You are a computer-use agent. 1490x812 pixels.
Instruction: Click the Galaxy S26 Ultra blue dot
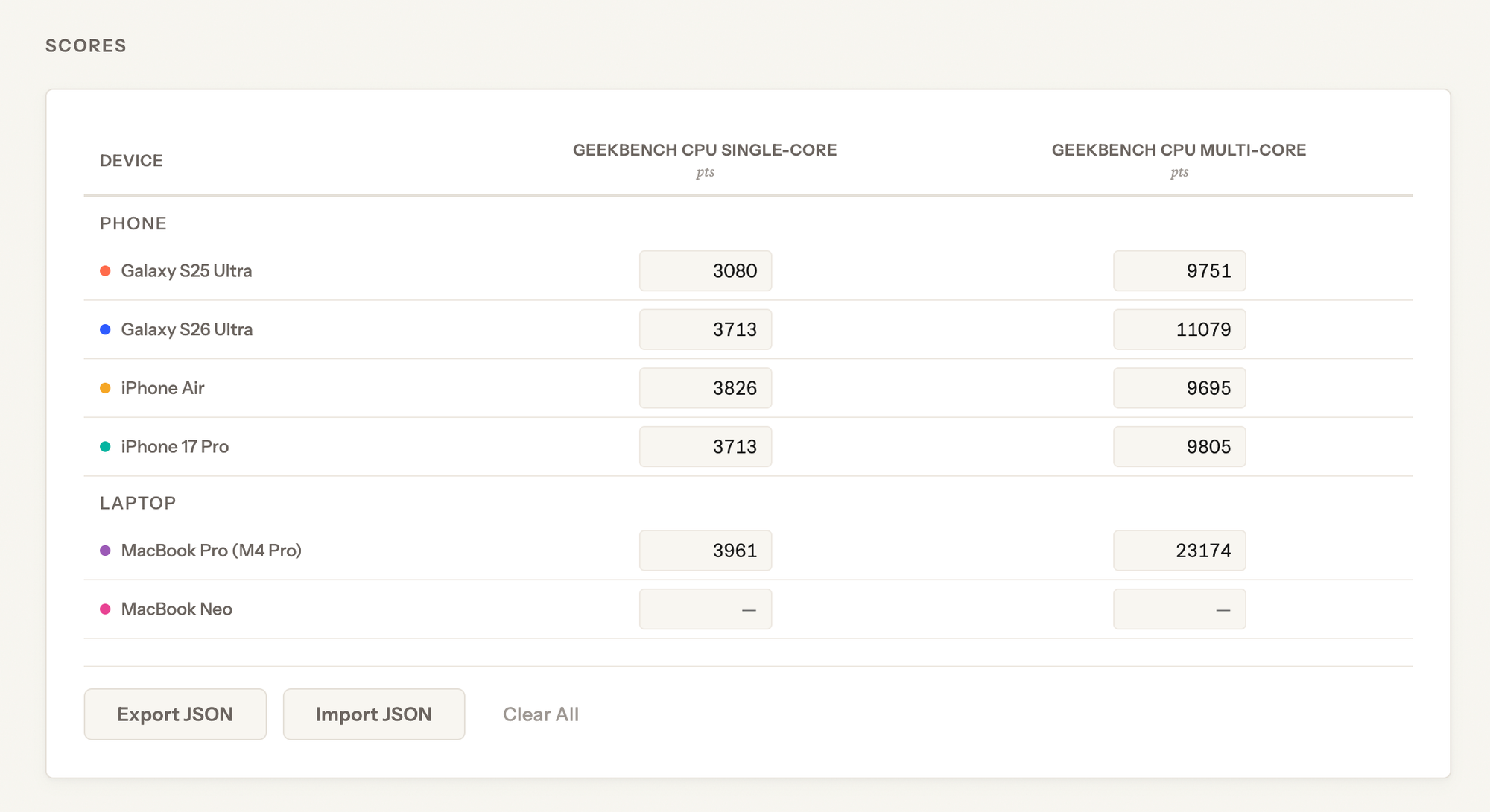click(105, 329)
